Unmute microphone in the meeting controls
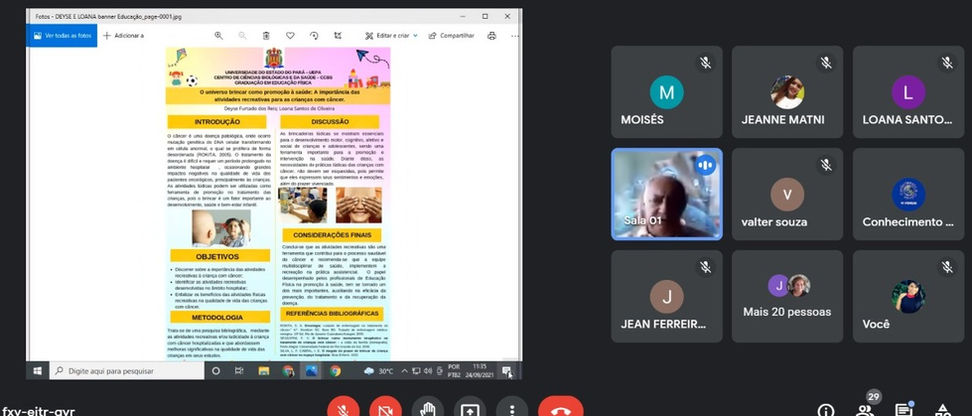 pos(343,409)
